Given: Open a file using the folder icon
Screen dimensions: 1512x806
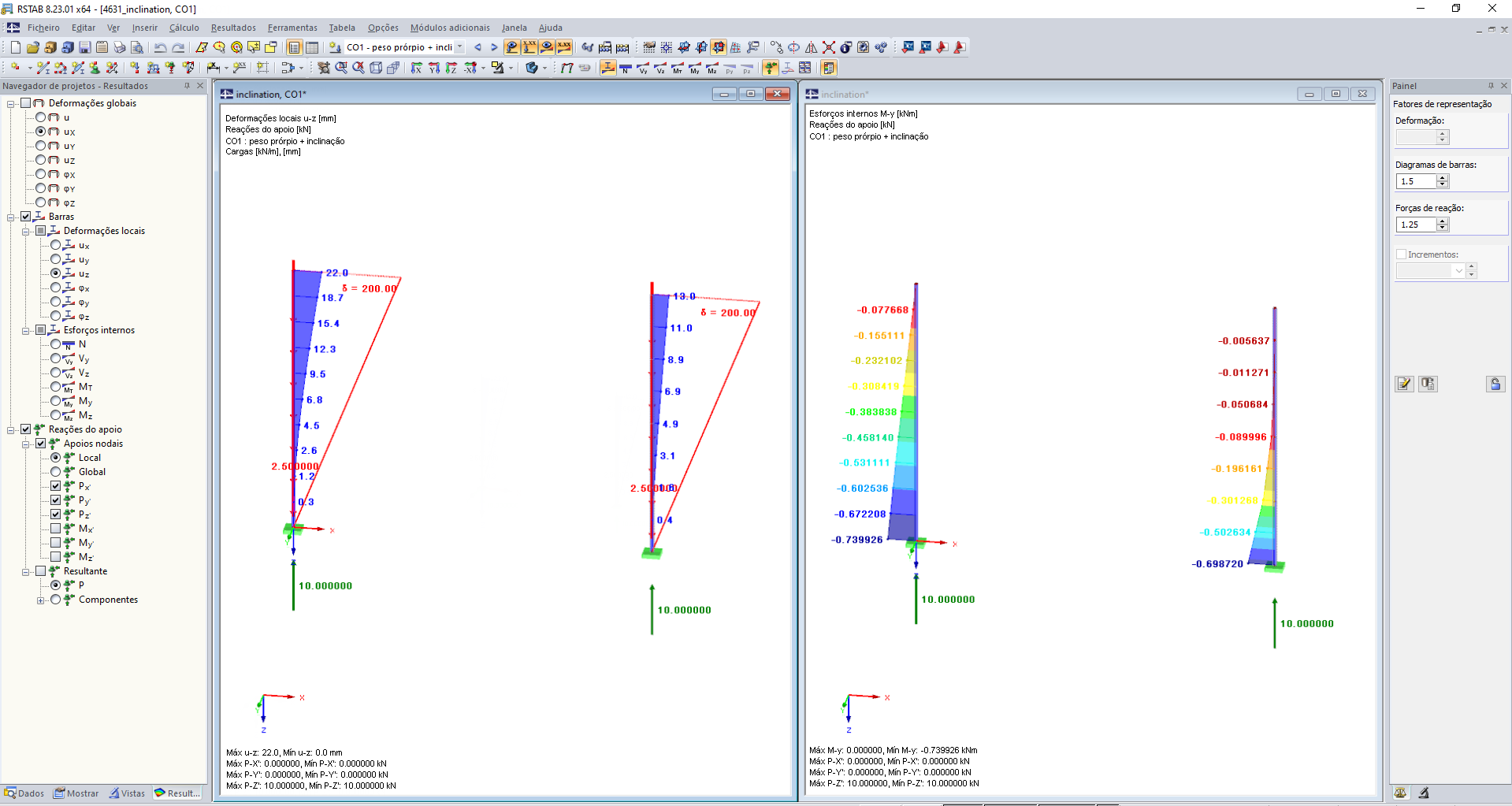Looking at the screenshot, I should (x=33, y=47).
